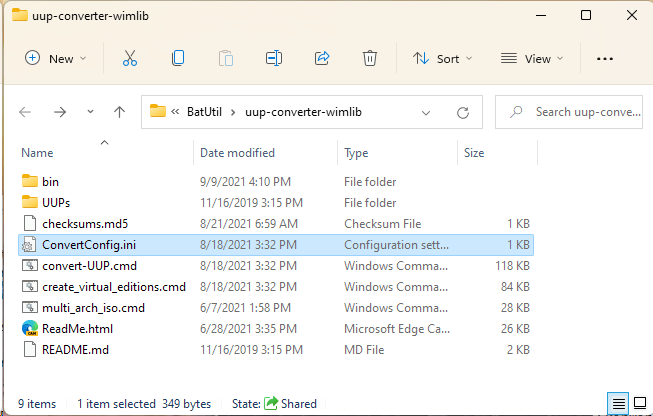Sort by Date modified column header
Screen dimensions: 653x416
point(237,153)
